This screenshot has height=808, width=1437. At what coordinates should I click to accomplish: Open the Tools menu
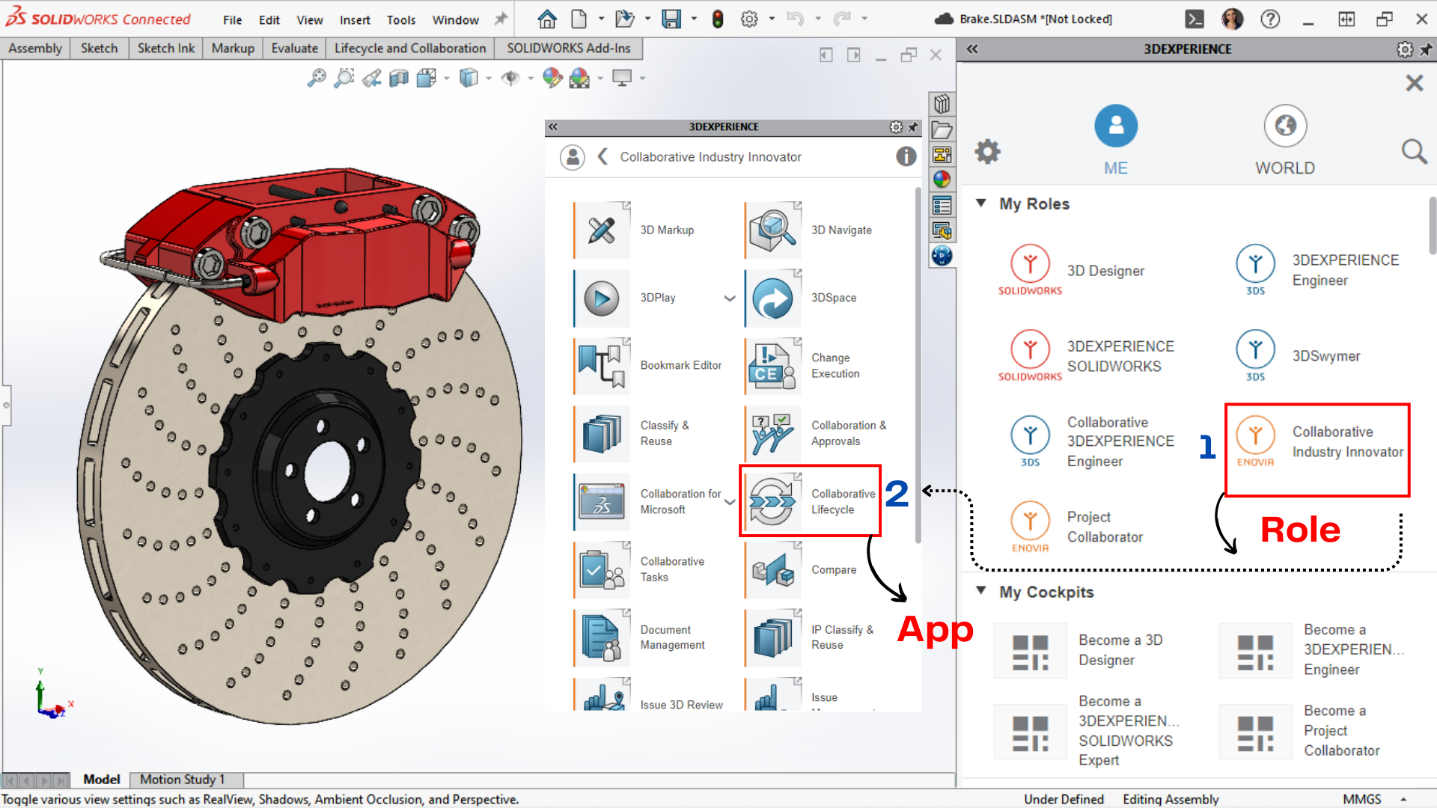[401, 20]
